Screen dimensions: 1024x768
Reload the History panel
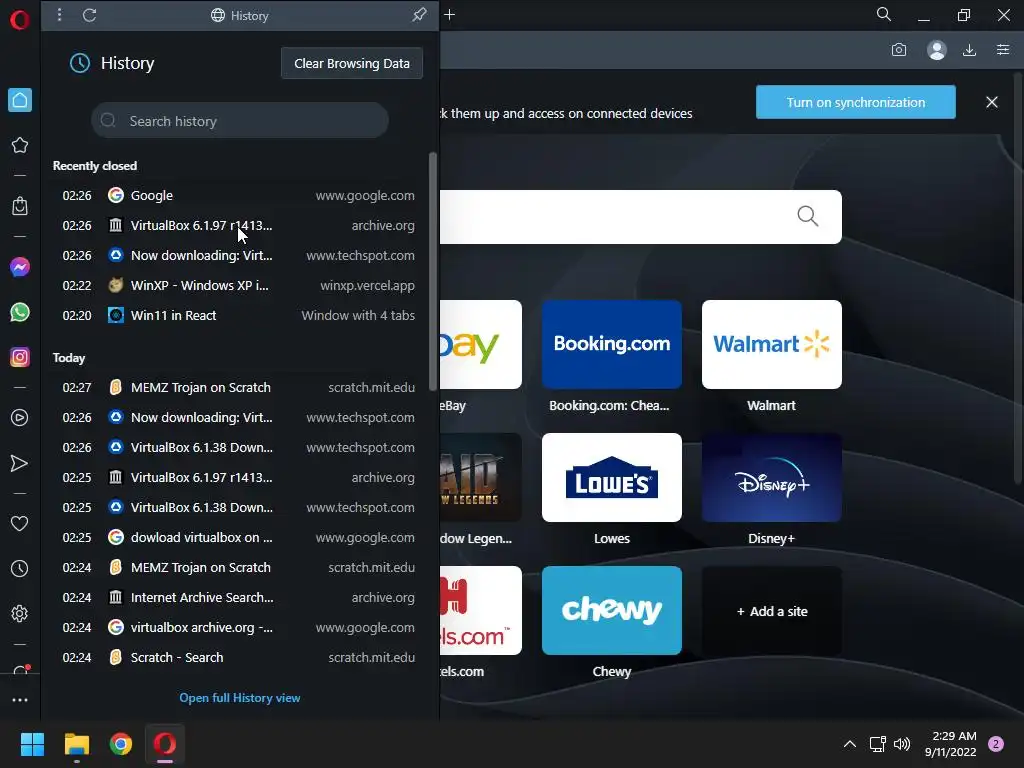click(89, 15)
